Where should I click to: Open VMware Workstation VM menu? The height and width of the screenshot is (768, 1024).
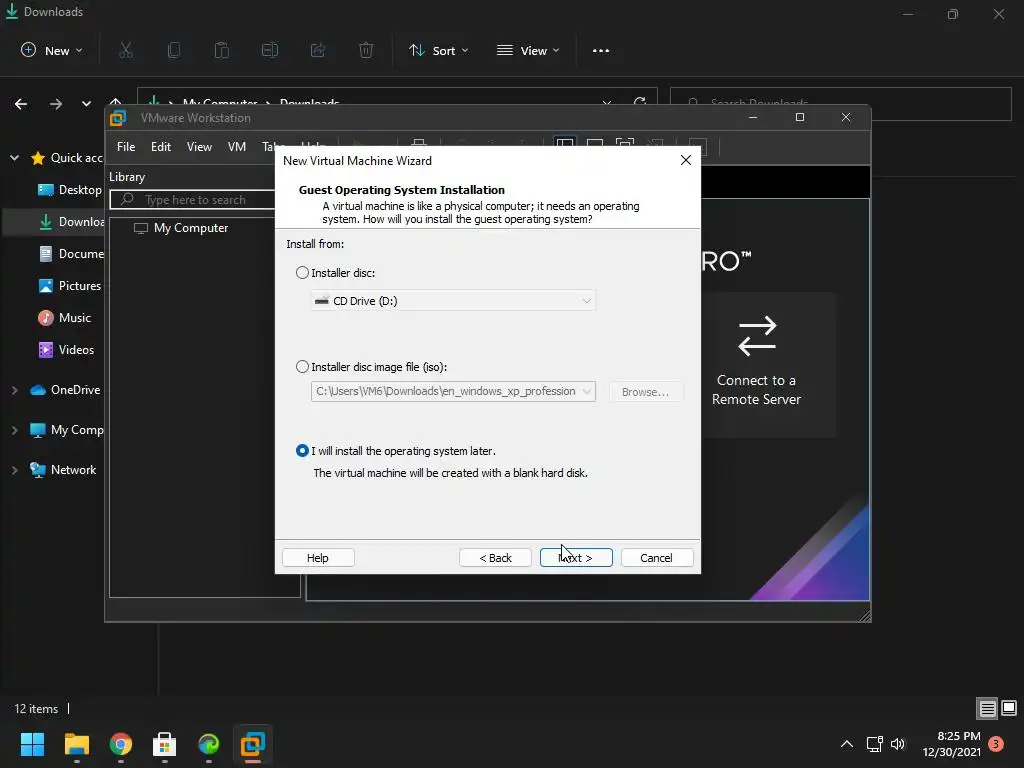tap(236, 147)
